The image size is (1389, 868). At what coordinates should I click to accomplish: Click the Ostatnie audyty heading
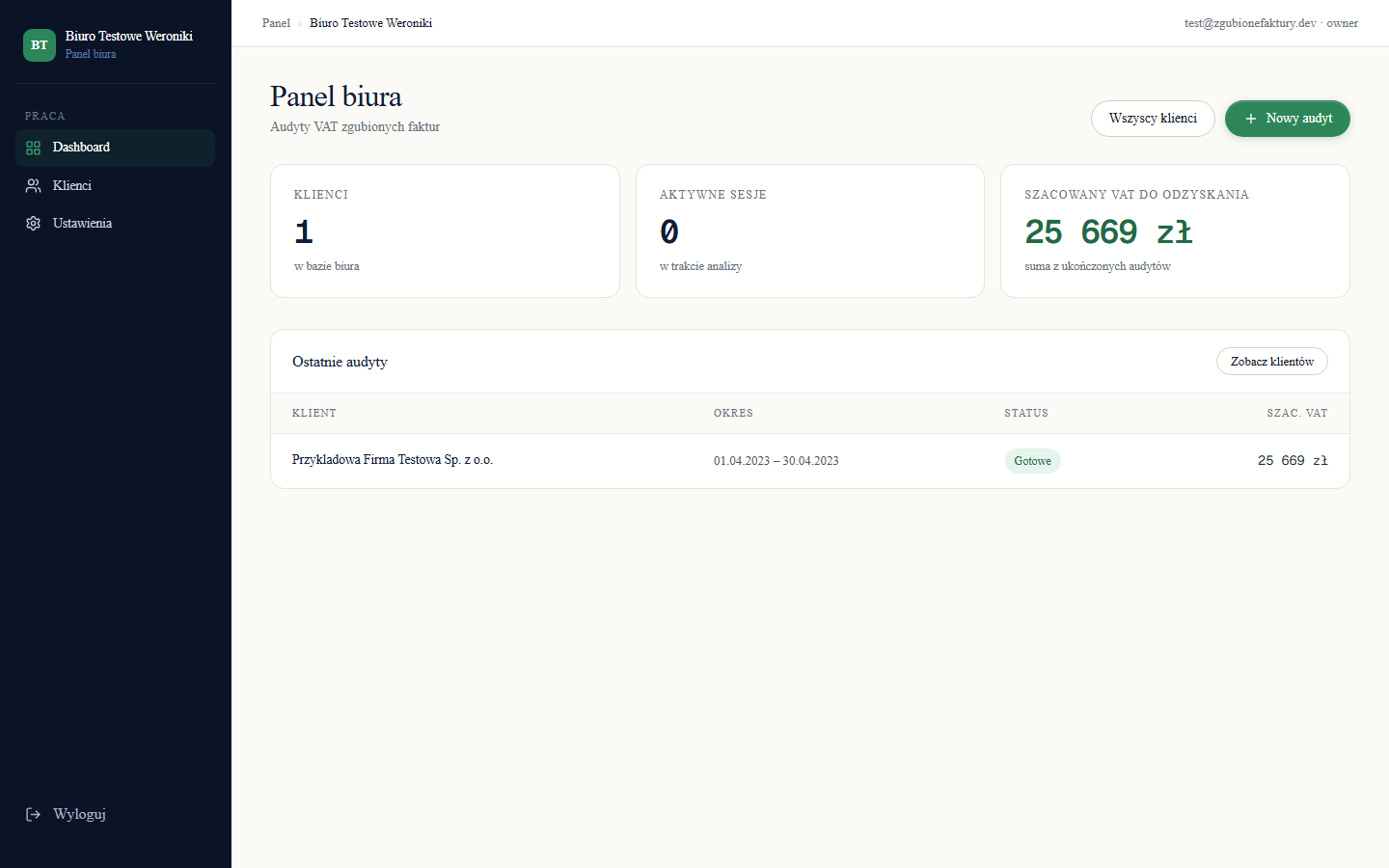[340, 362]
